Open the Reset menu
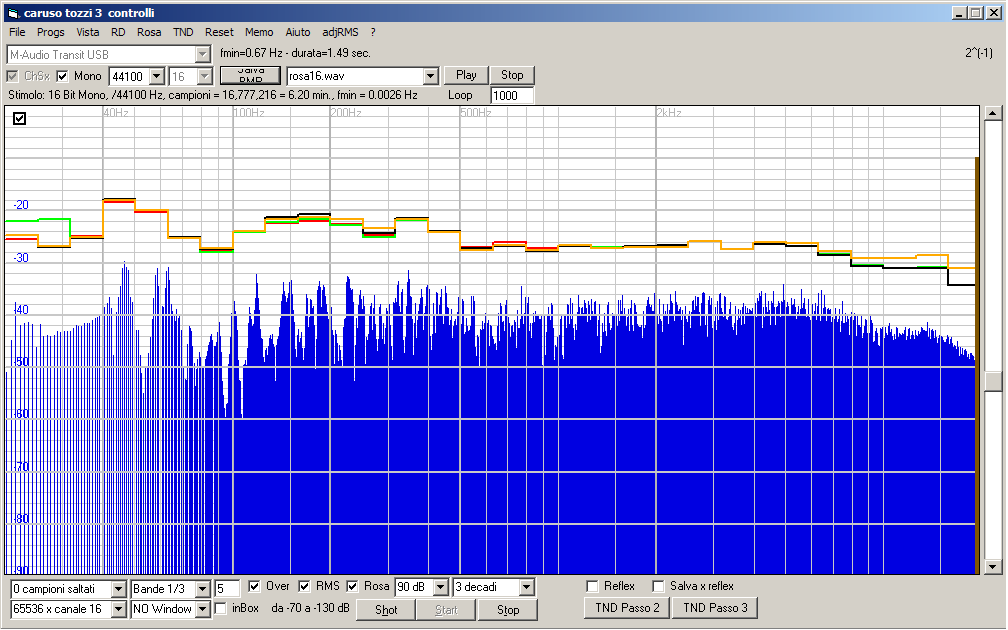1008x630 pixels. 219,32
